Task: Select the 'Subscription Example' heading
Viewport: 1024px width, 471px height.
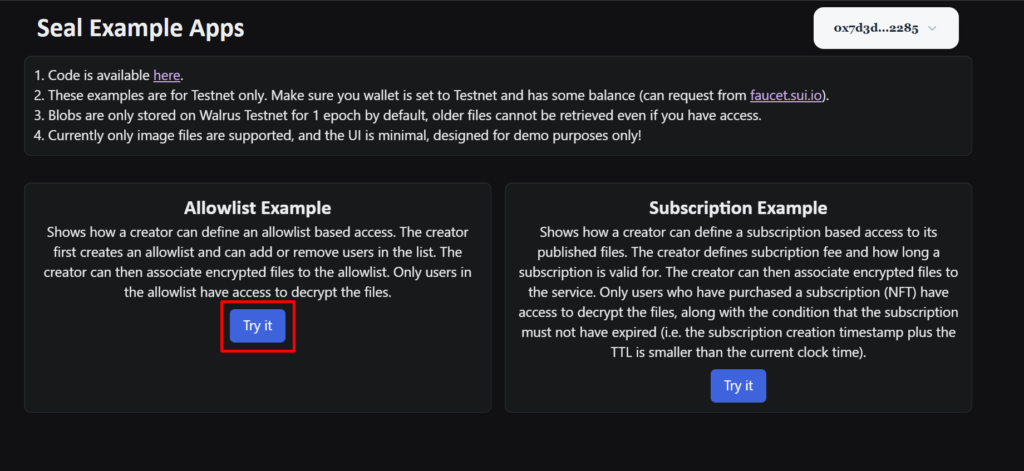Action: (x=738, y=208)
